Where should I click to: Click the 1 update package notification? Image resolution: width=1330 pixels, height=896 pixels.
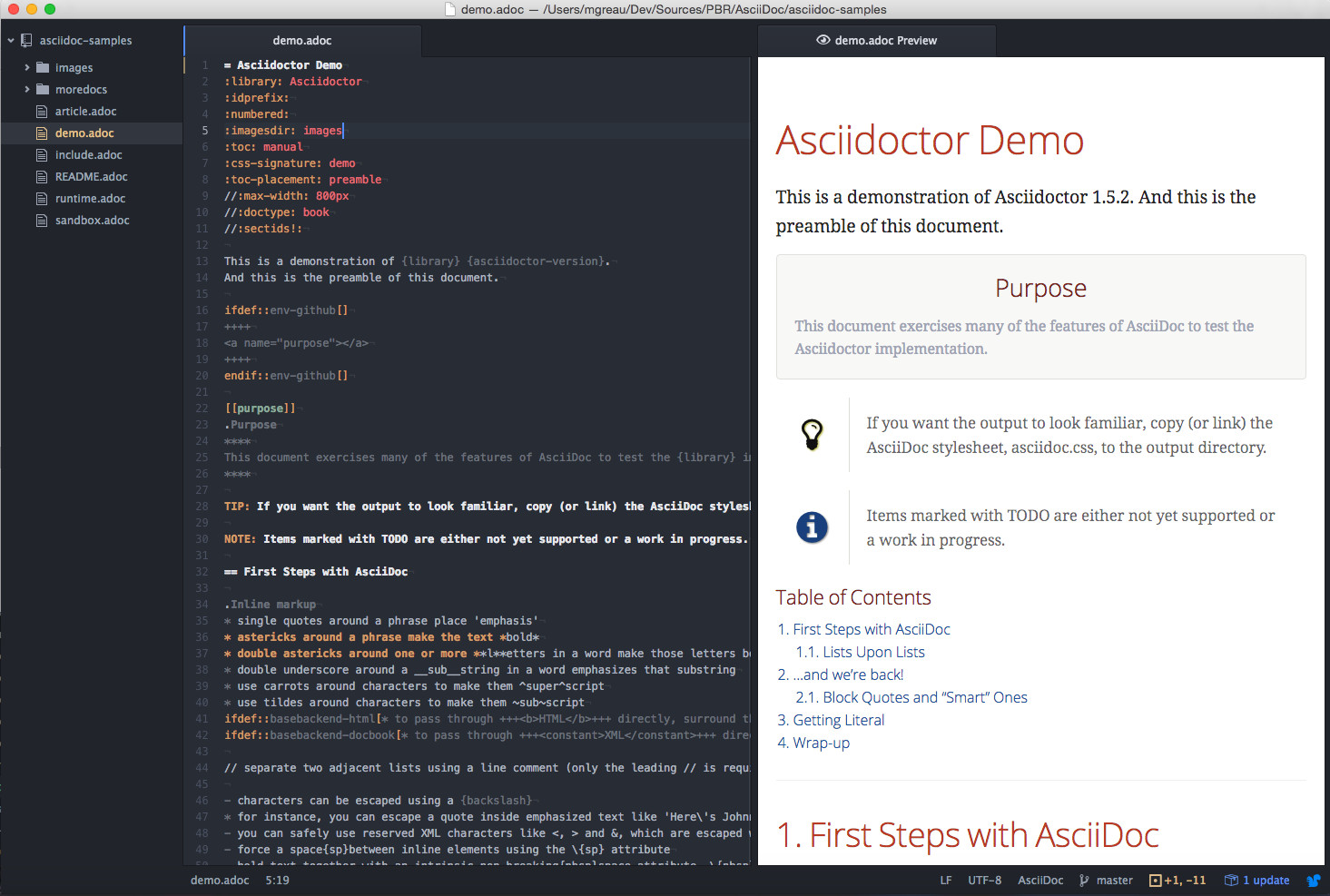click(x=1256, y=880)
